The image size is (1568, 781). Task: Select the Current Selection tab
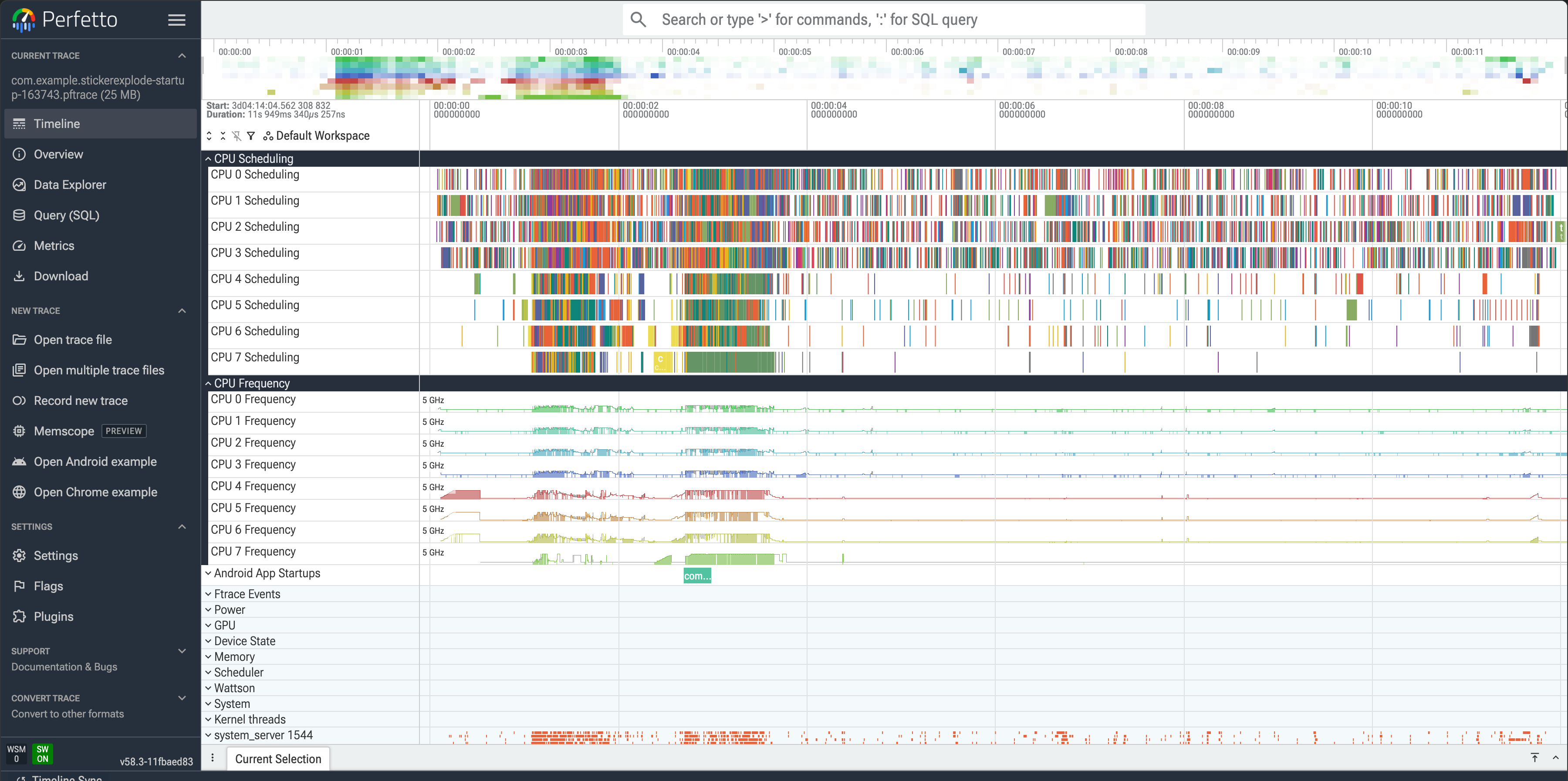click(x=278, y=758)
